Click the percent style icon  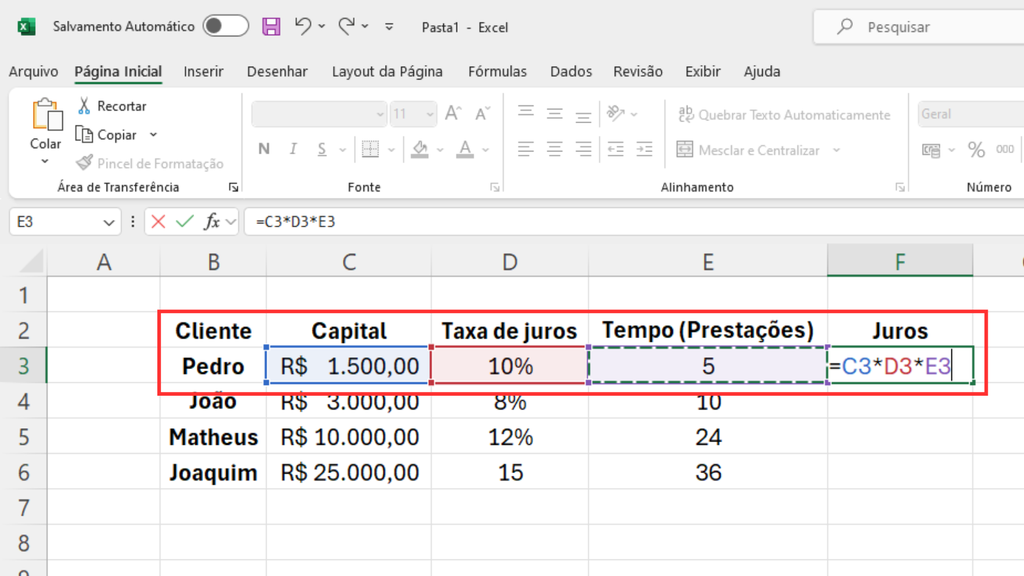pos(975,148)
